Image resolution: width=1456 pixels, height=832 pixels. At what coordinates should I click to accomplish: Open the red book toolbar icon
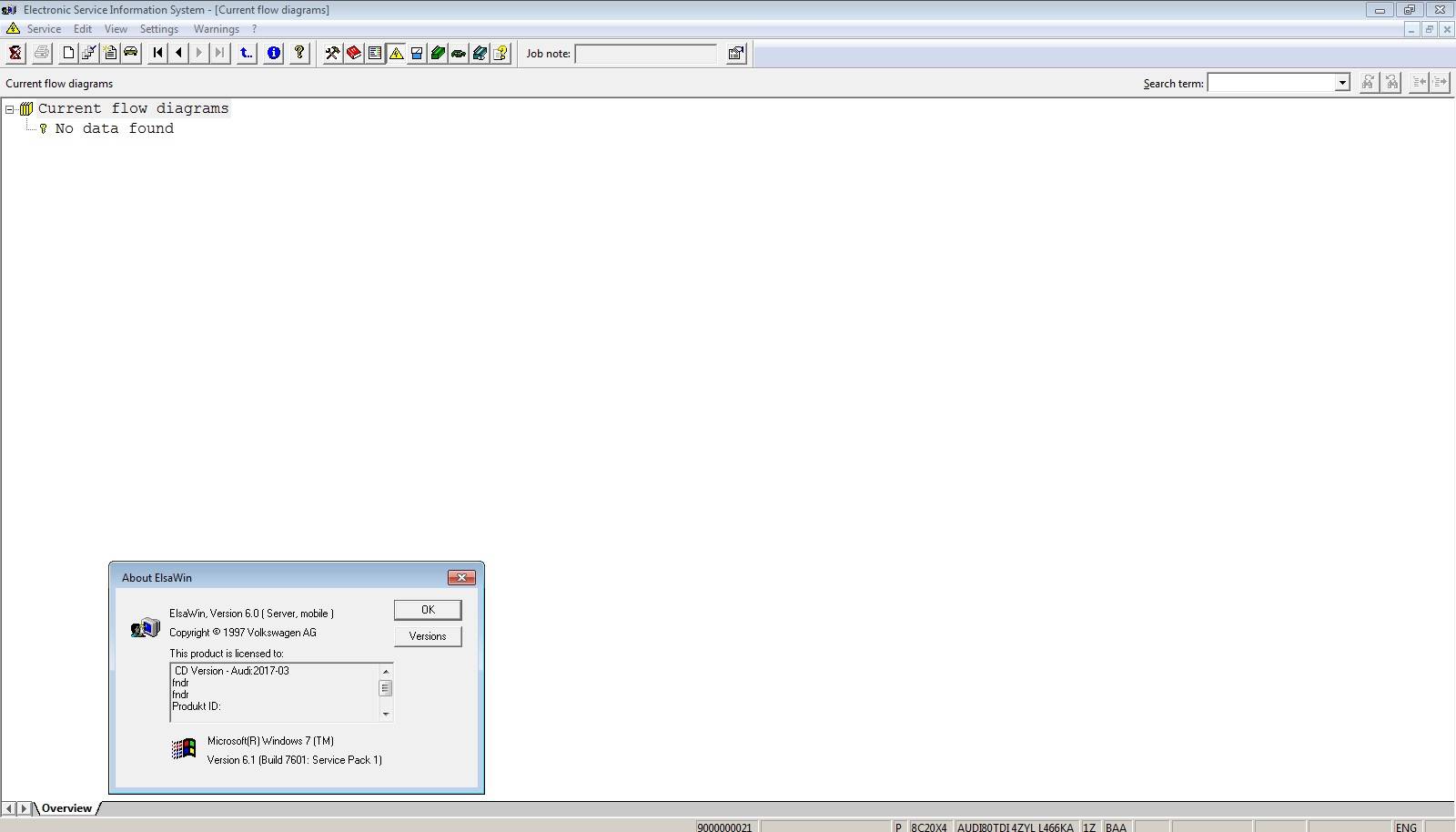point(353,54)
